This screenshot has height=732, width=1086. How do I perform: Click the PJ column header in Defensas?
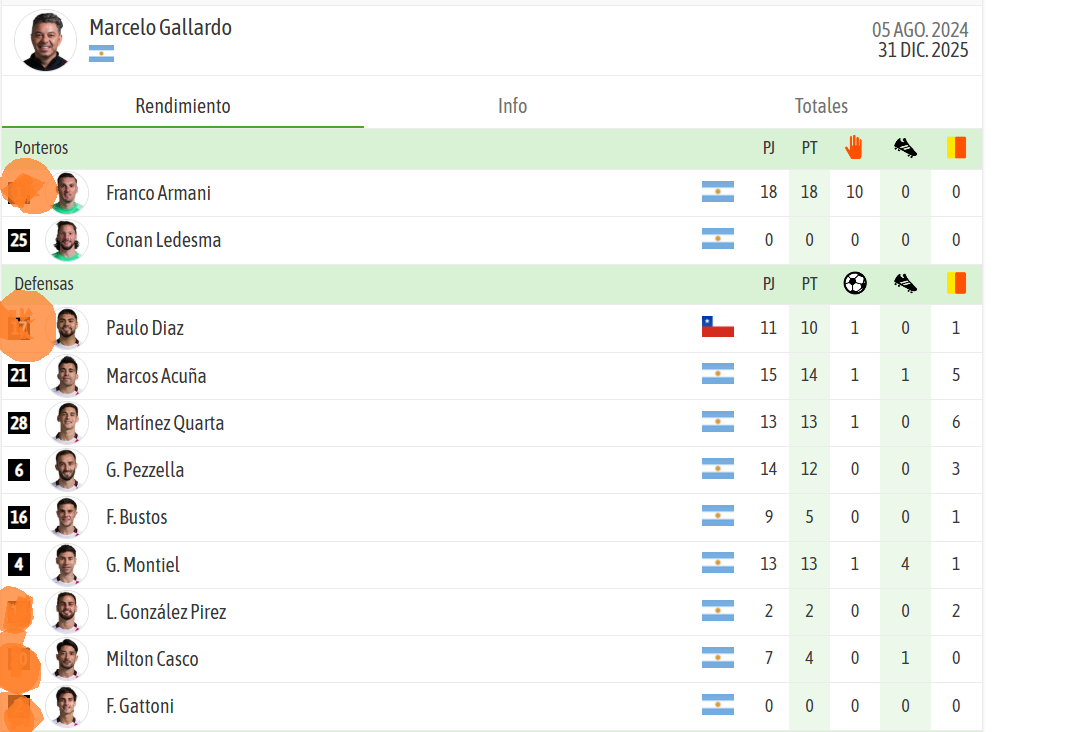(x=768, y=283)
